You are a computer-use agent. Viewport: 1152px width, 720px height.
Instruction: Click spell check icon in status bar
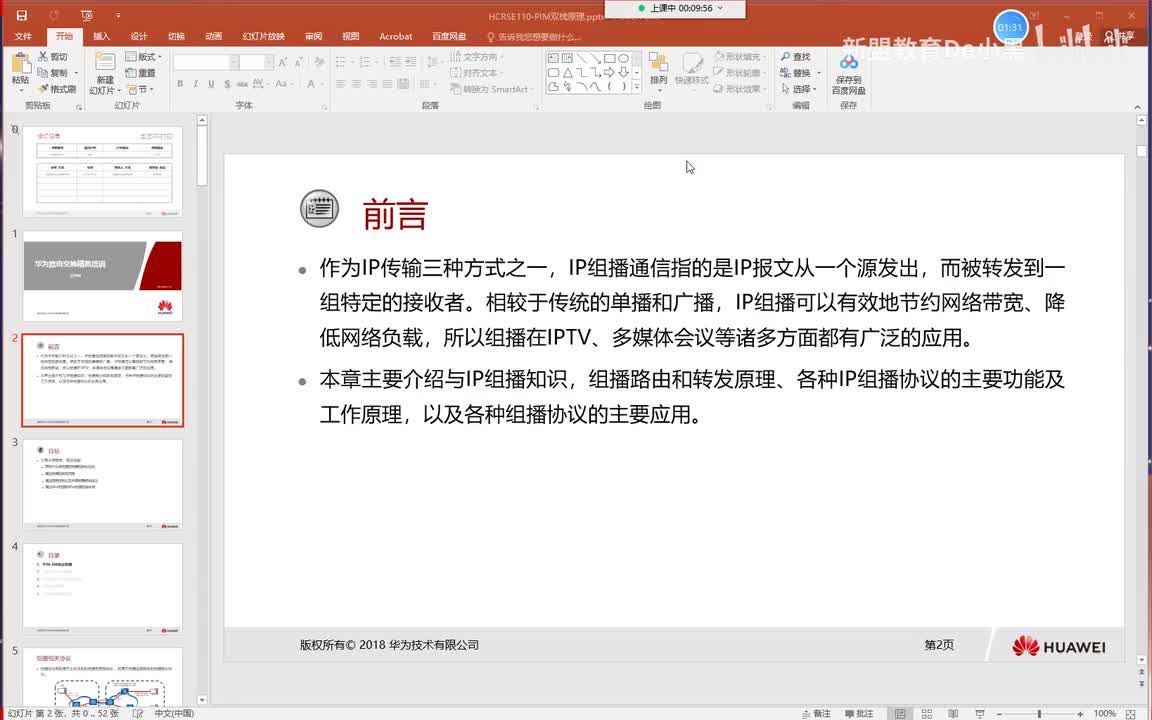pyautogui.click(x=137, y=713)
